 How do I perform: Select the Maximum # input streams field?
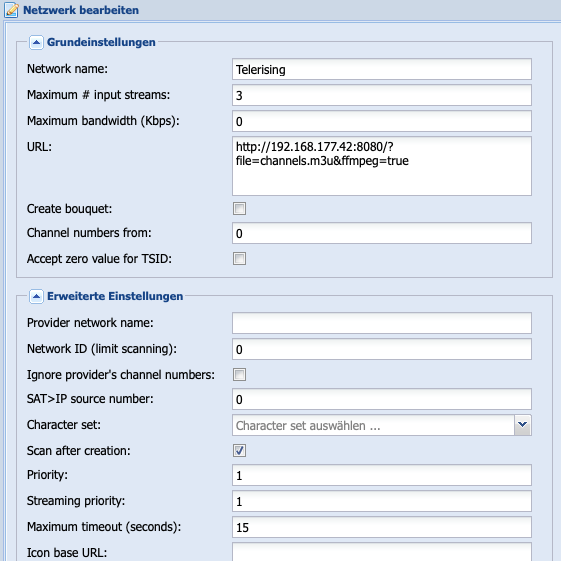point(382,95)
